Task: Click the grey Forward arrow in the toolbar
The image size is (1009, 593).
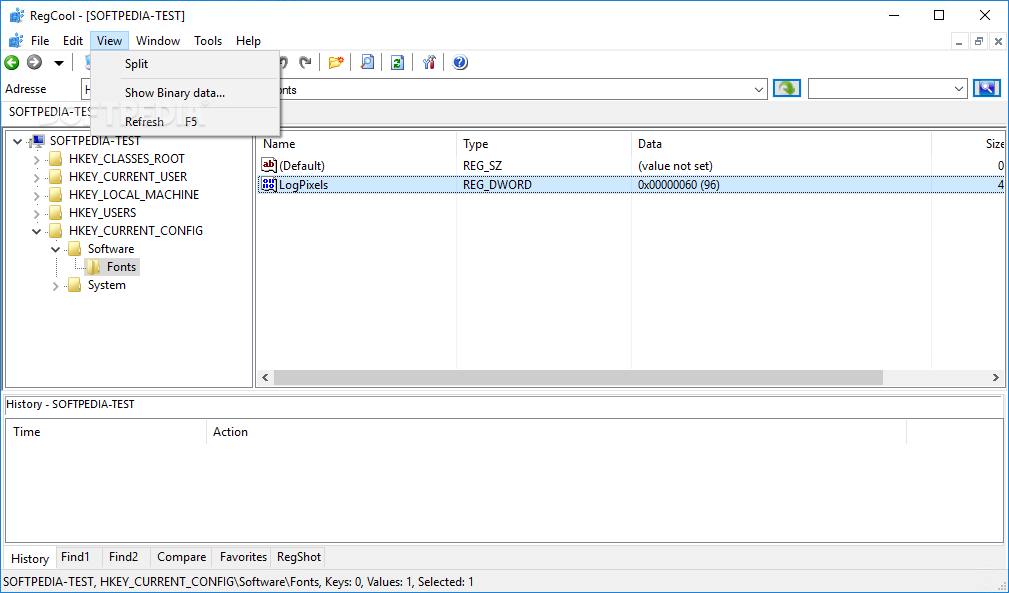Action: (34, 62)
